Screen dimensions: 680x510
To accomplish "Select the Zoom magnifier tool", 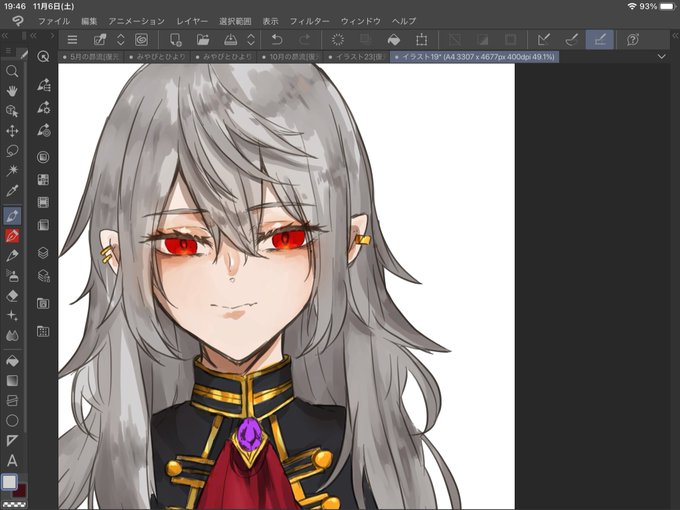I will tap(12, 71).
